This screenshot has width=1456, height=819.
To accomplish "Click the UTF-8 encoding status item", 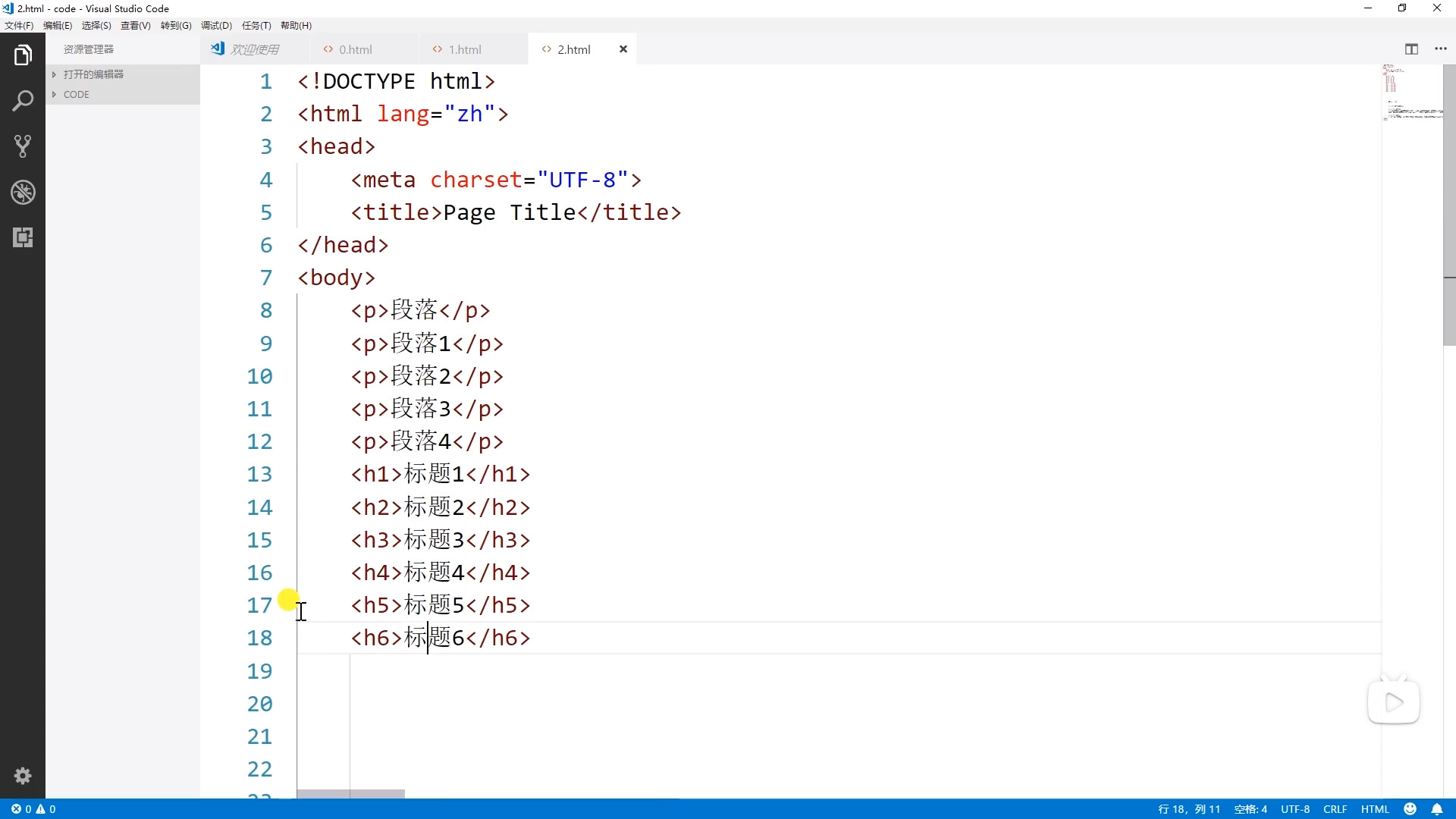I will click(x=1295, y=809).
